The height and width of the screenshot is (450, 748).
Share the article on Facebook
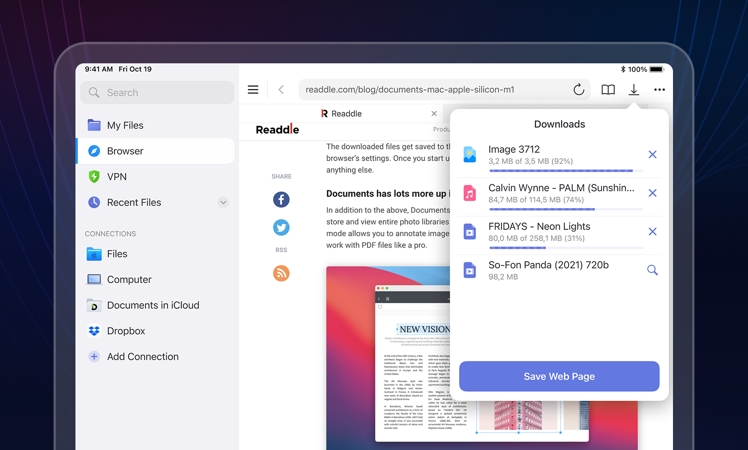coord(281,200)
